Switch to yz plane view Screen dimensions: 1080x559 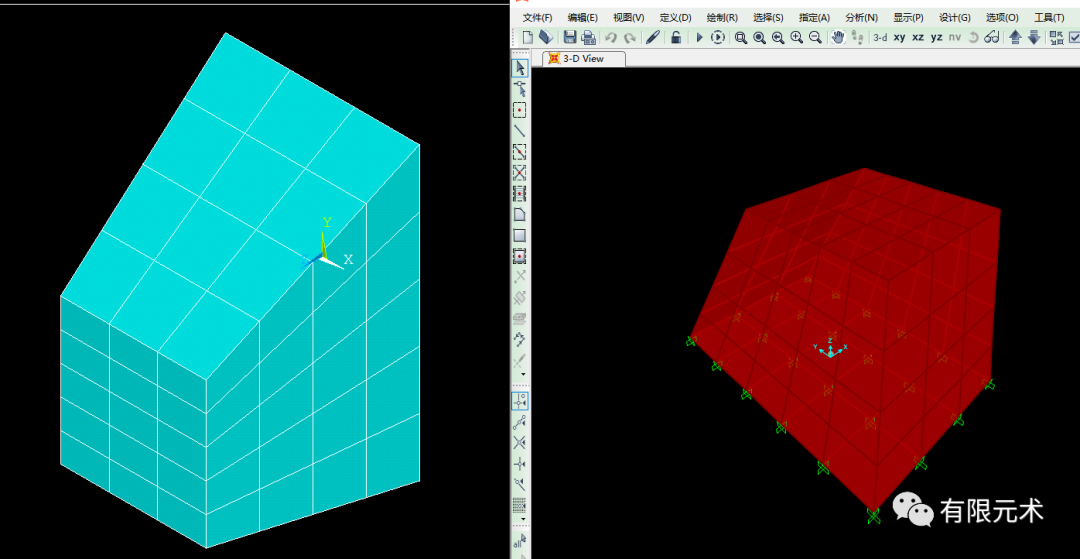(936, 37)
